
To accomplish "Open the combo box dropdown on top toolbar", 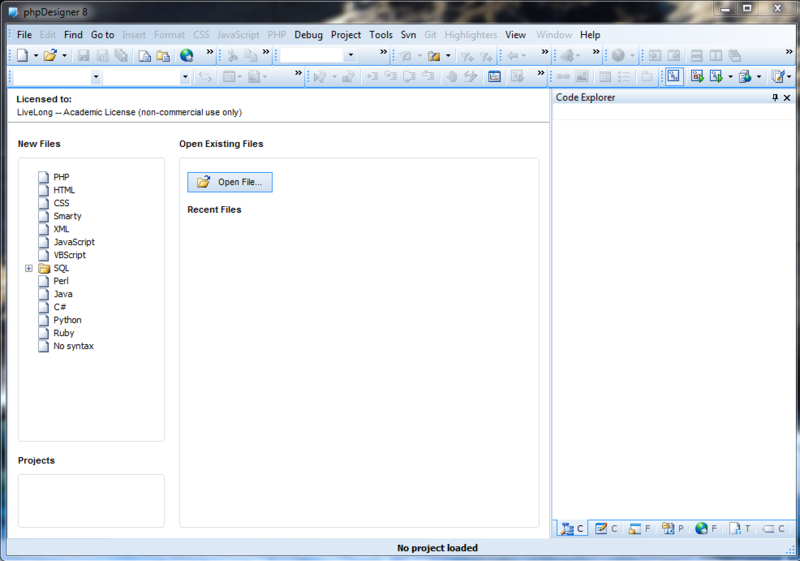I will tap(351, 55).
